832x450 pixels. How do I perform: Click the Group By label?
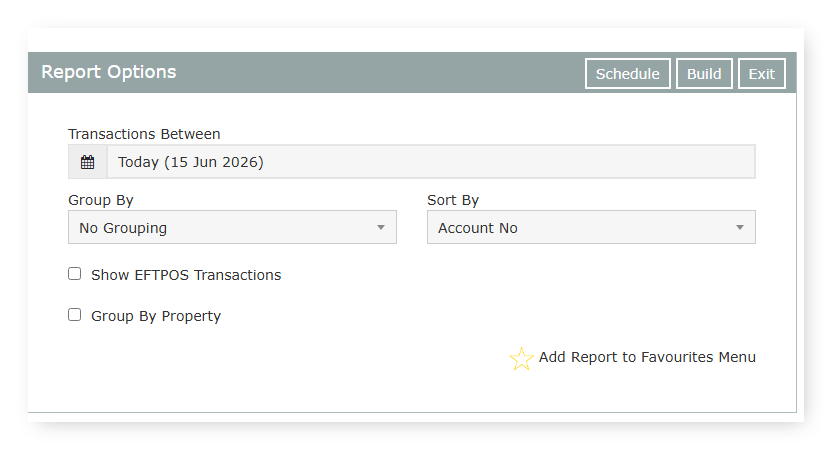(x=101, y=200)
